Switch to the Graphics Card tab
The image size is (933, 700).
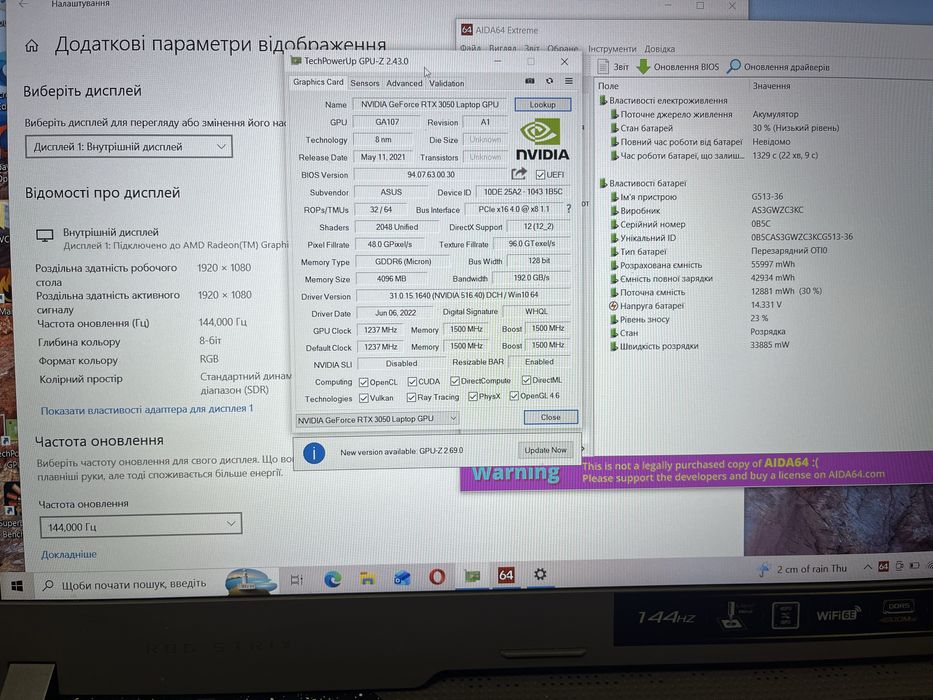point(318,82)
